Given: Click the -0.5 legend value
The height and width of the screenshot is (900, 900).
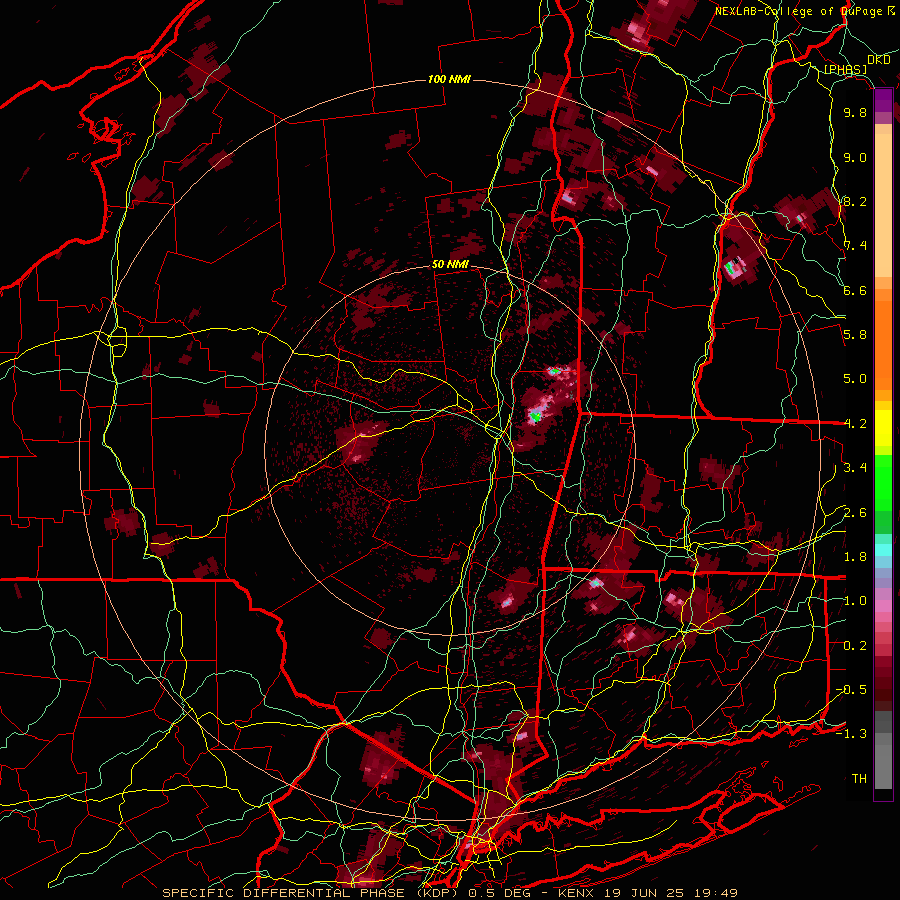Looking at the screenshot, I should click(x=851, y=690).
